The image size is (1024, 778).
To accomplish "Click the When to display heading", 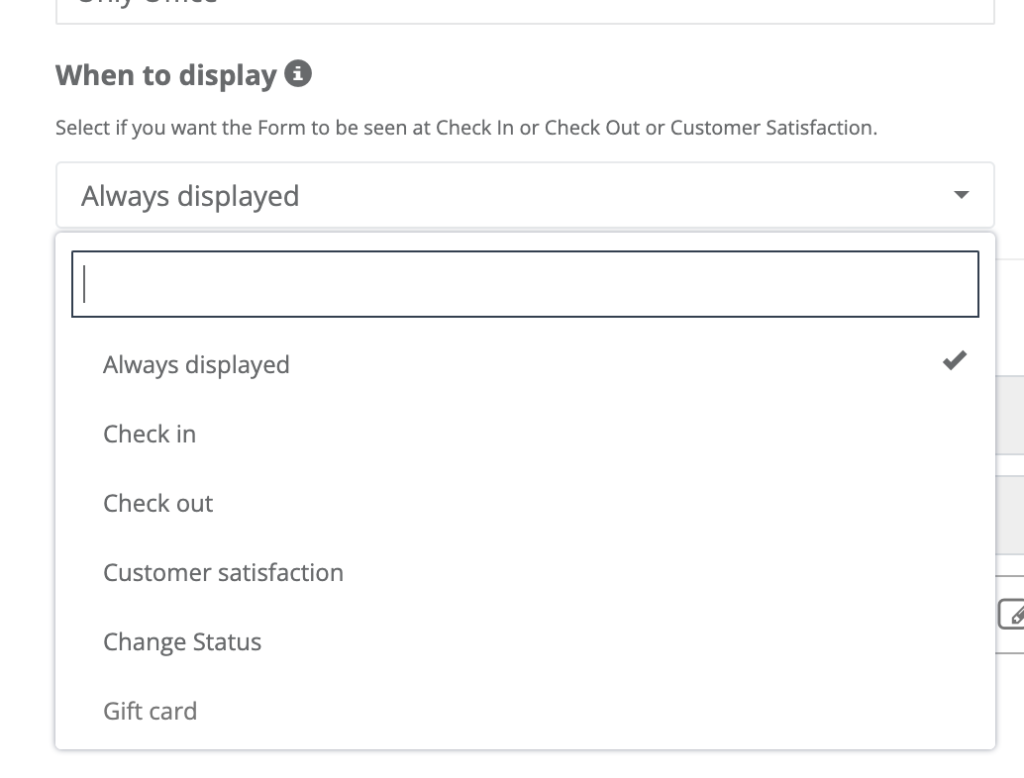I will tap(167, 75).
